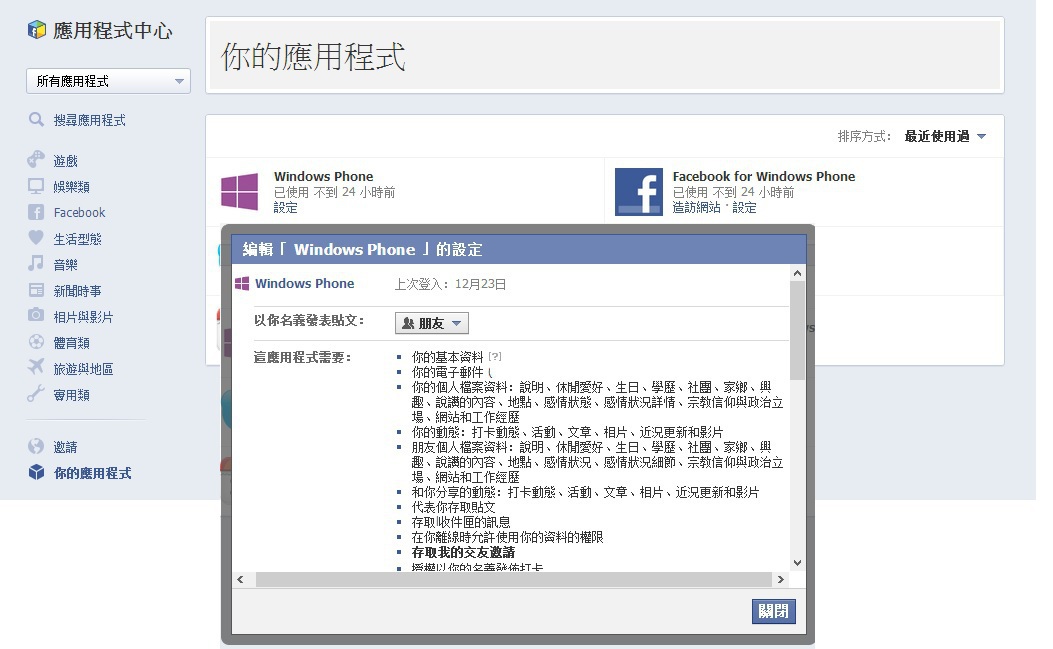Click the [?] help icon after 你的基本資料
The width and height of the screenshot is (1053, 649).
coord(495,356)
